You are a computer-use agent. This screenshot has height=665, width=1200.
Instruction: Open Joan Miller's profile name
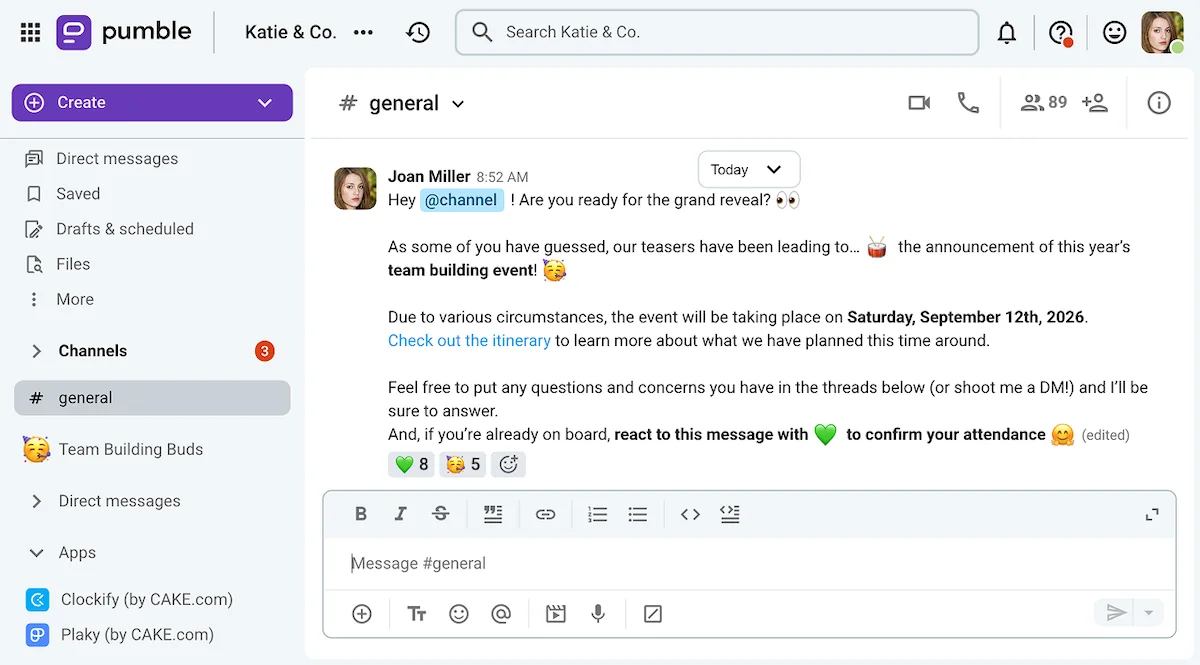pyautogui.click(x=429, y=176)
